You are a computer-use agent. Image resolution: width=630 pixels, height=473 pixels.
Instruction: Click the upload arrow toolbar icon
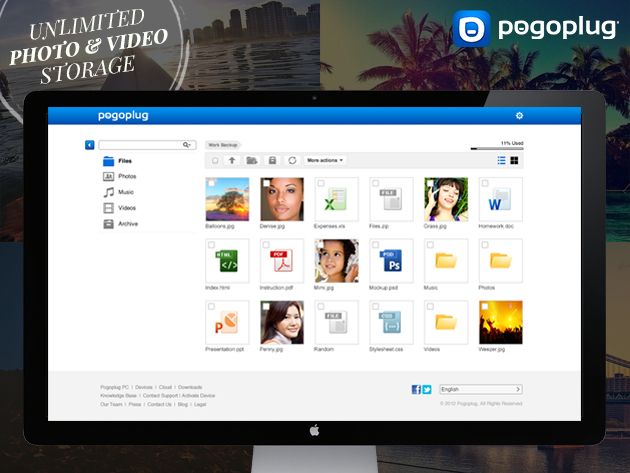point(232,160)
